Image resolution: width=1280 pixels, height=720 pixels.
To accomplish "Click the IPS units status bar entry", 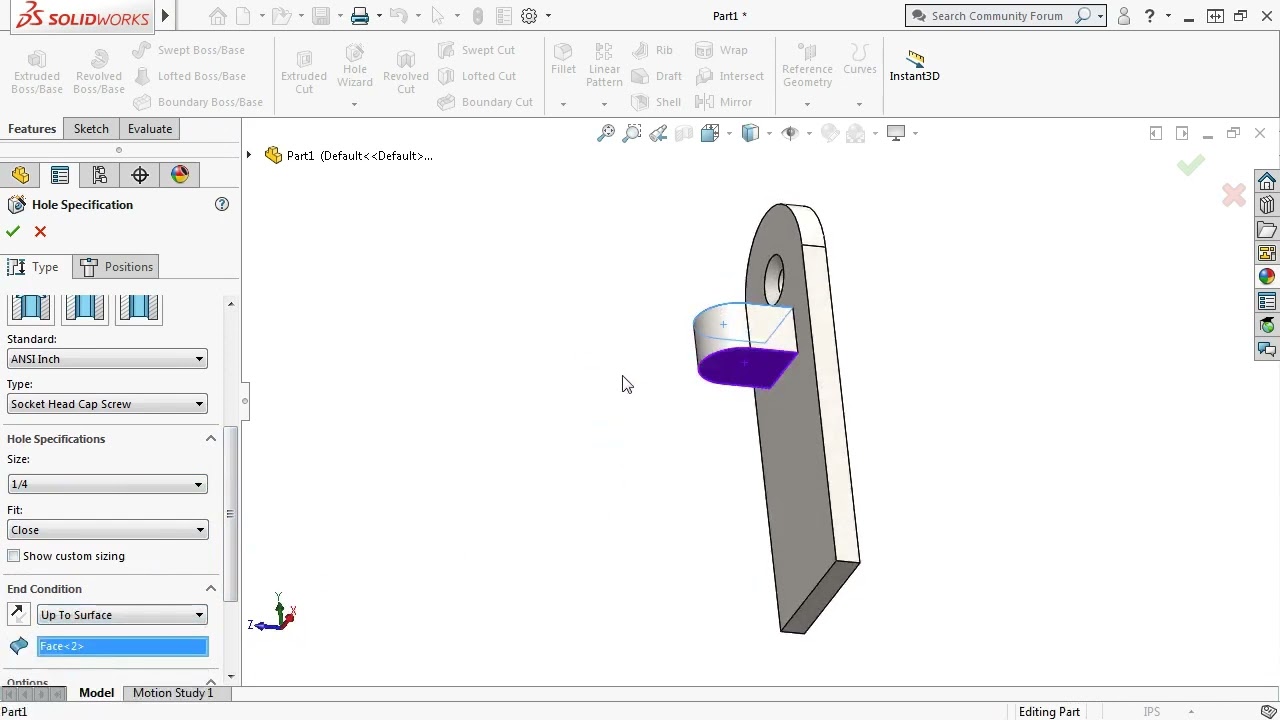I will coord(1152,712).
